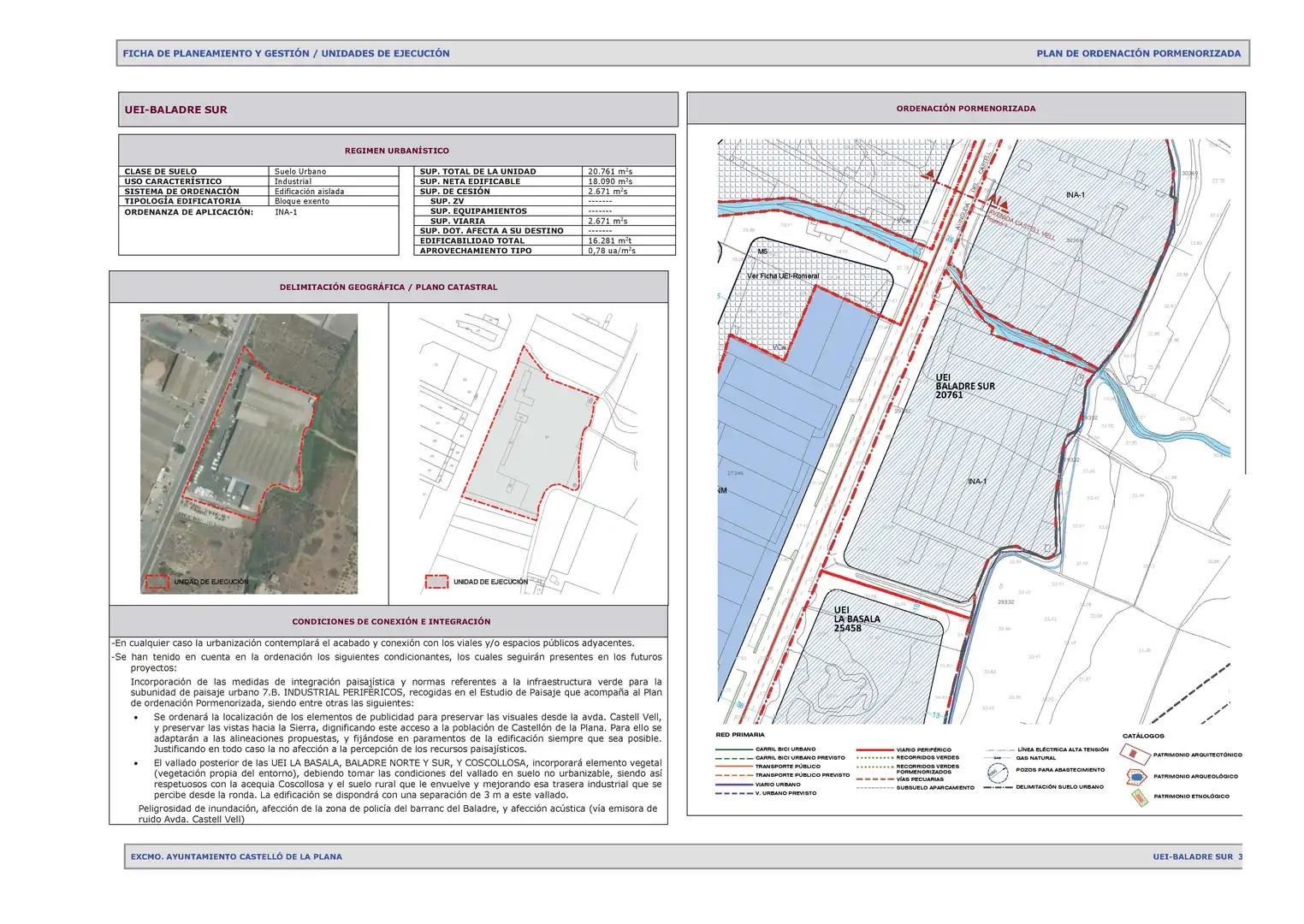Click the Excmo. Ayuntamiento Castelló de la Plana footer

tap(236, 856)
